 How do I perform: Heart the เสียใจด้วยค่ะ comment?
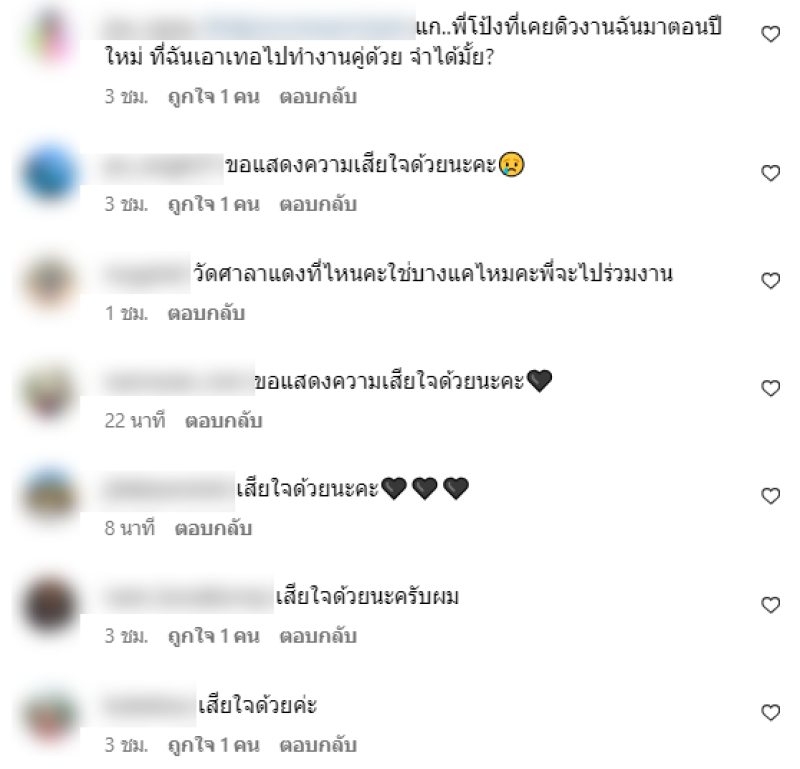pos(770,712)
